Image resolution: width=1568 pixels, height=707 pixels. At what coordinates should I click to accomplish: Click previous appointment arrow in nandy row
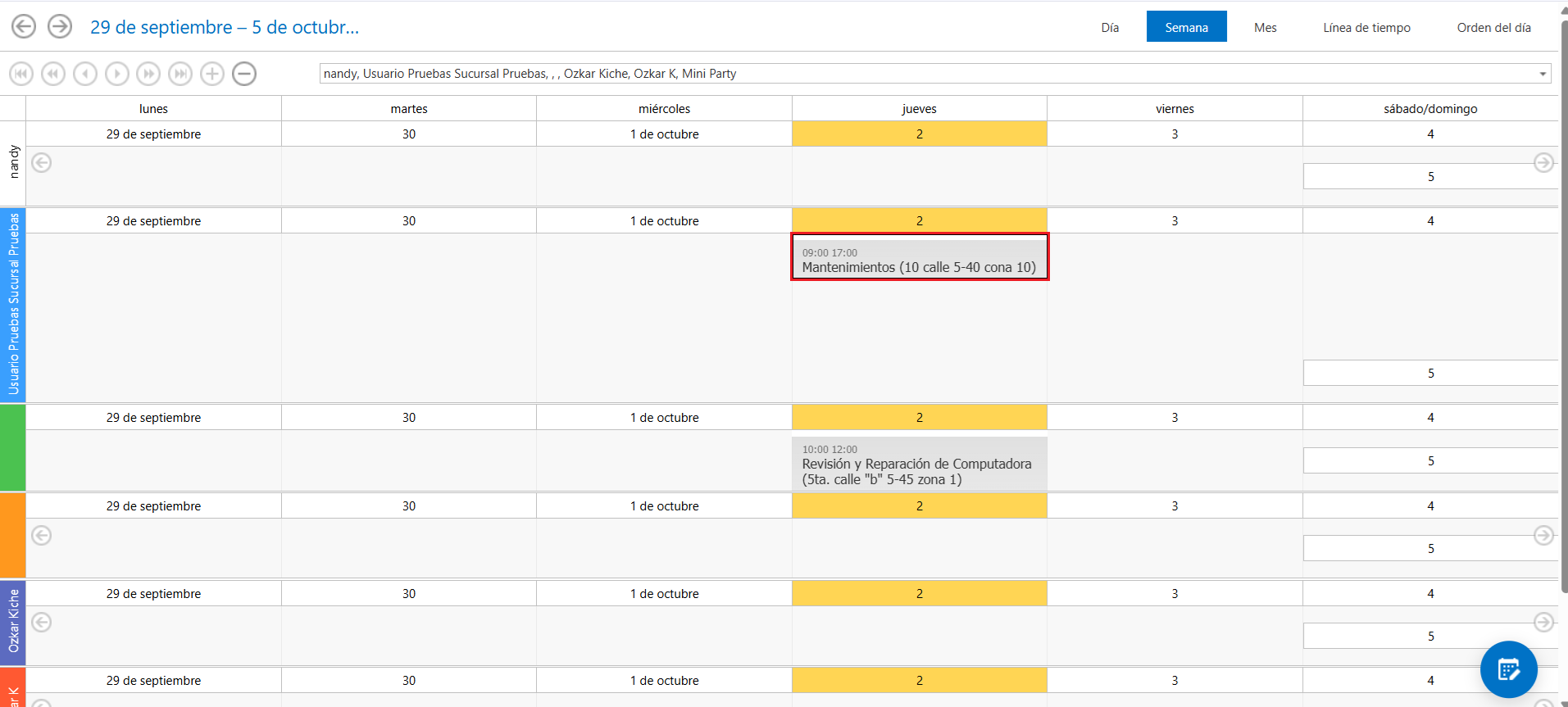tap(42, 163)
